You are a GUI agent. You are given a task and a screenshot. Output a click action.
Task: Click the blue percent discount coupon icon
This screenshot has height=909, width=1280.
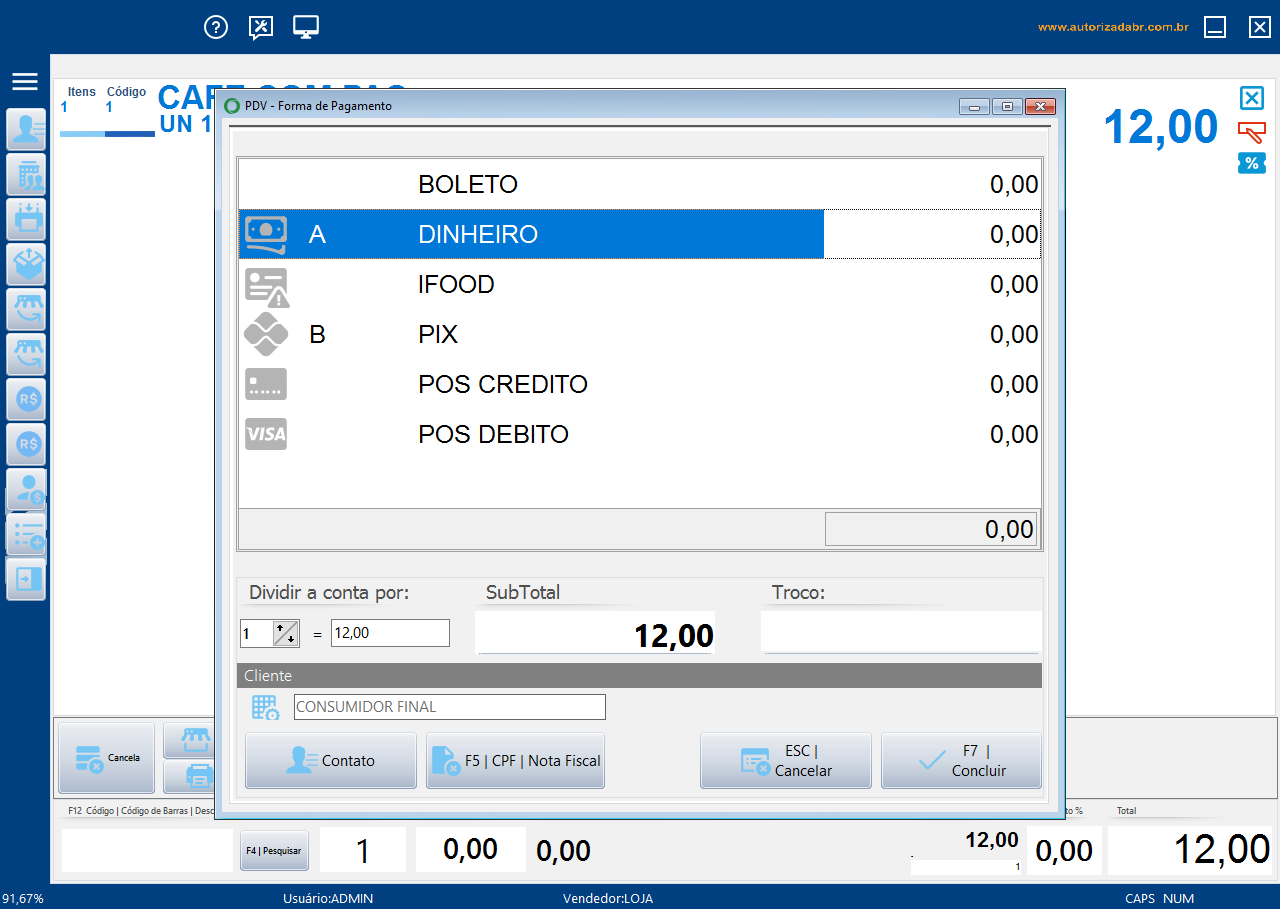click(1251, 163)
